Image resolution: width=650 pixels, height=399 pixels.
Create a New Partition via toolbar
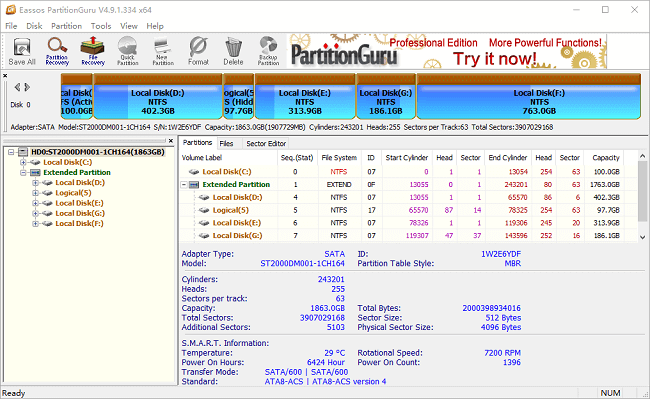(x=162, y=51)
